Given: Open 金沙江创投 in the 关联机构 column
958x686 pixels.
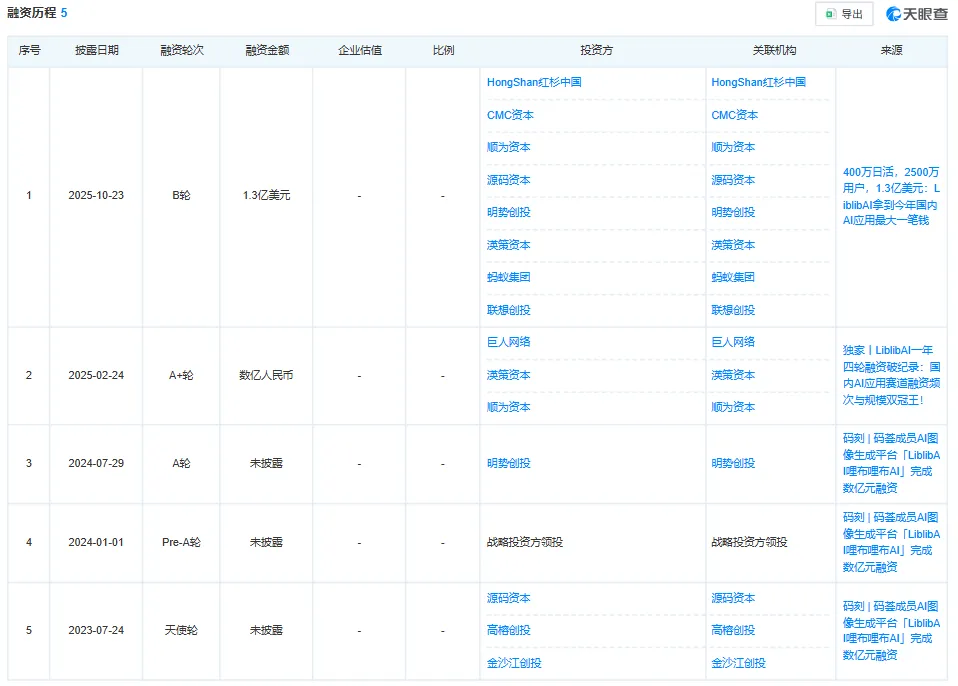Looking at the screenshot, I should pos(738,663).
